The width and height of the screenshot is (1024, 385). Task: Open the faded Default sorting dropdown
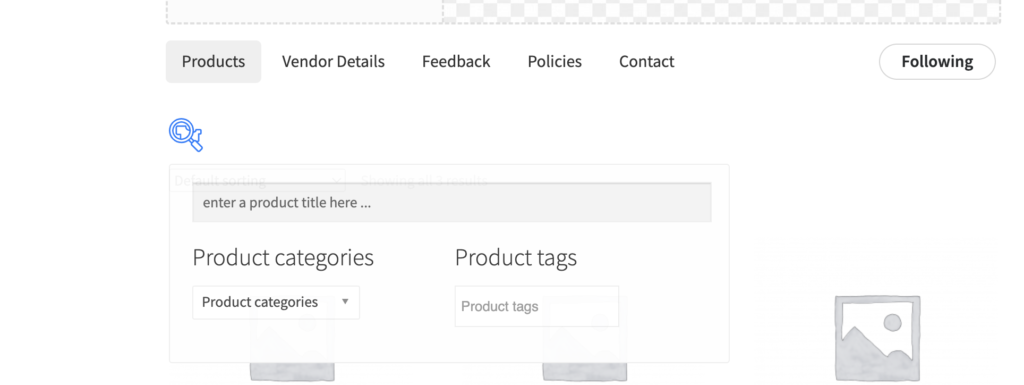257,180
